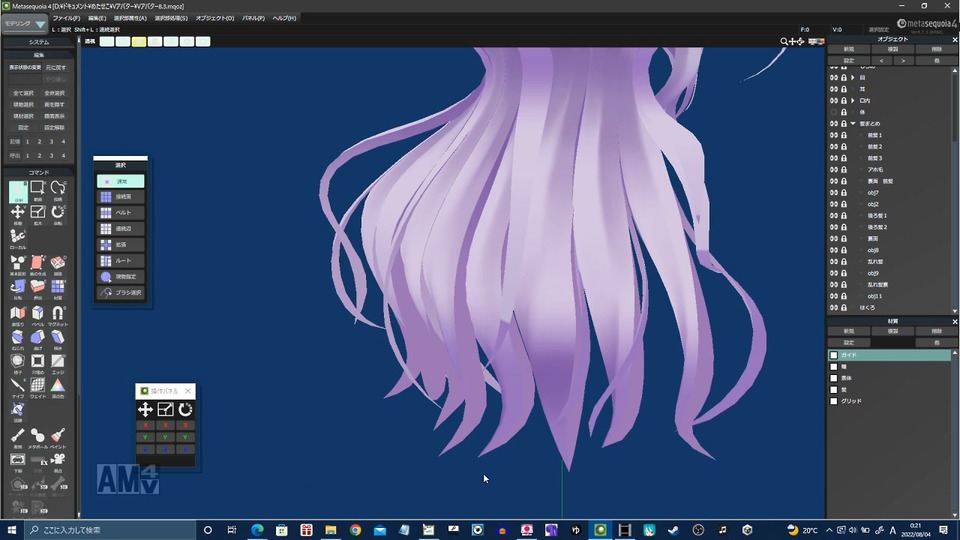Click the move icon in operation panel
This screenshot has width=960, height=540.
coord(145,409)
